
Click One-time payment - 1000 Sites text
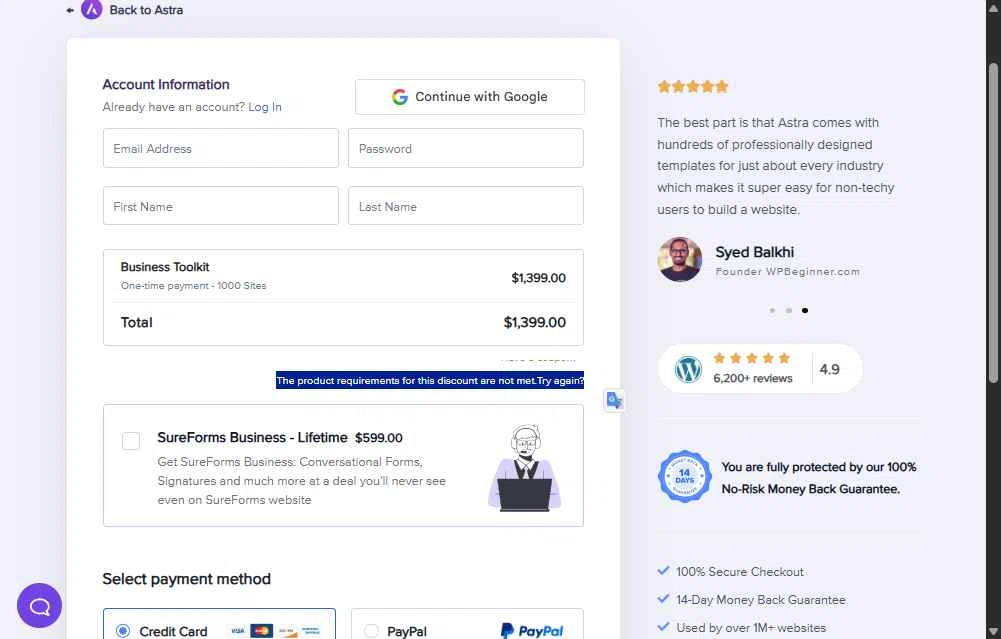pyautogui.click(x=193, y=285)
